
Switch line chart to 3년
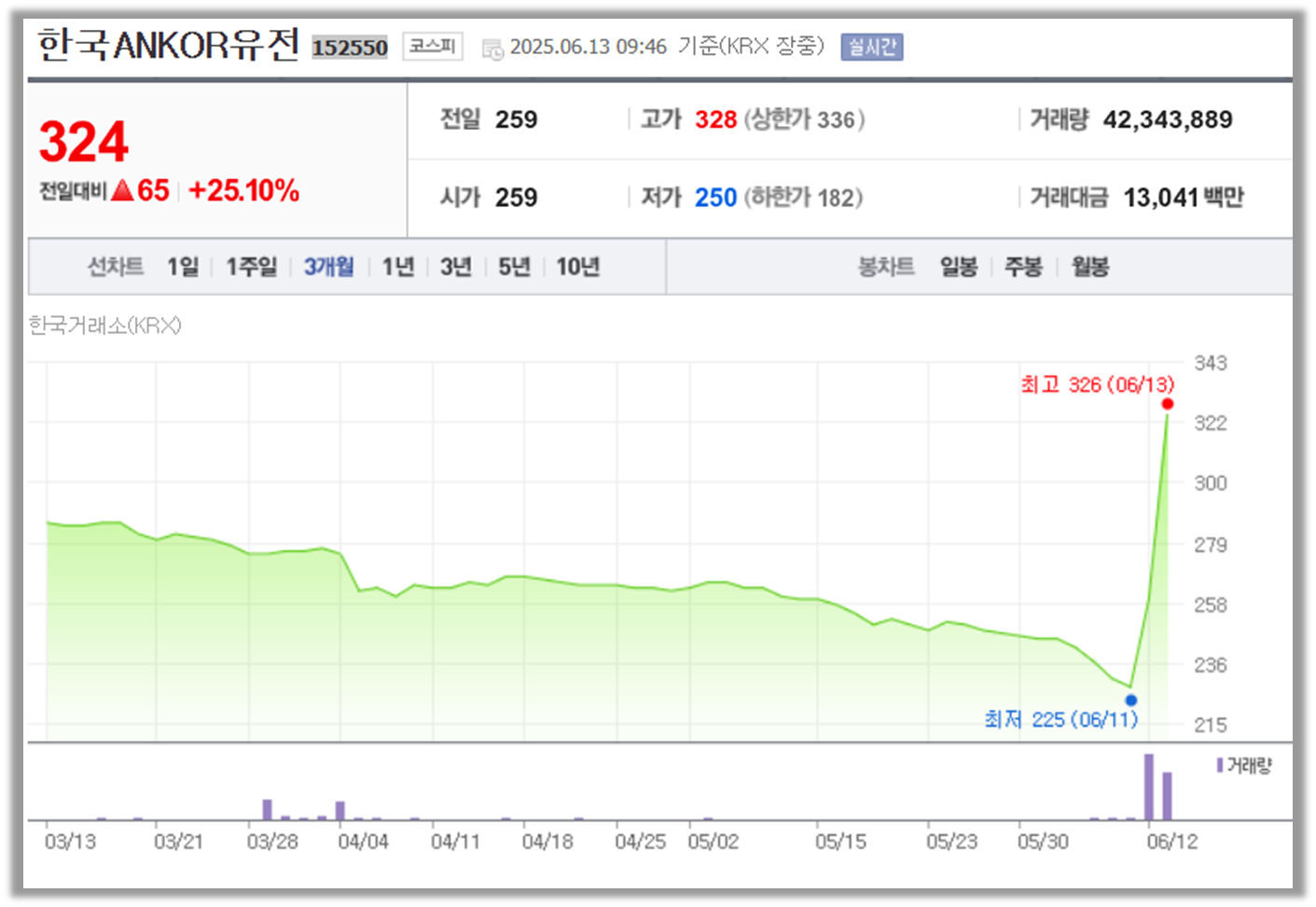456,267
